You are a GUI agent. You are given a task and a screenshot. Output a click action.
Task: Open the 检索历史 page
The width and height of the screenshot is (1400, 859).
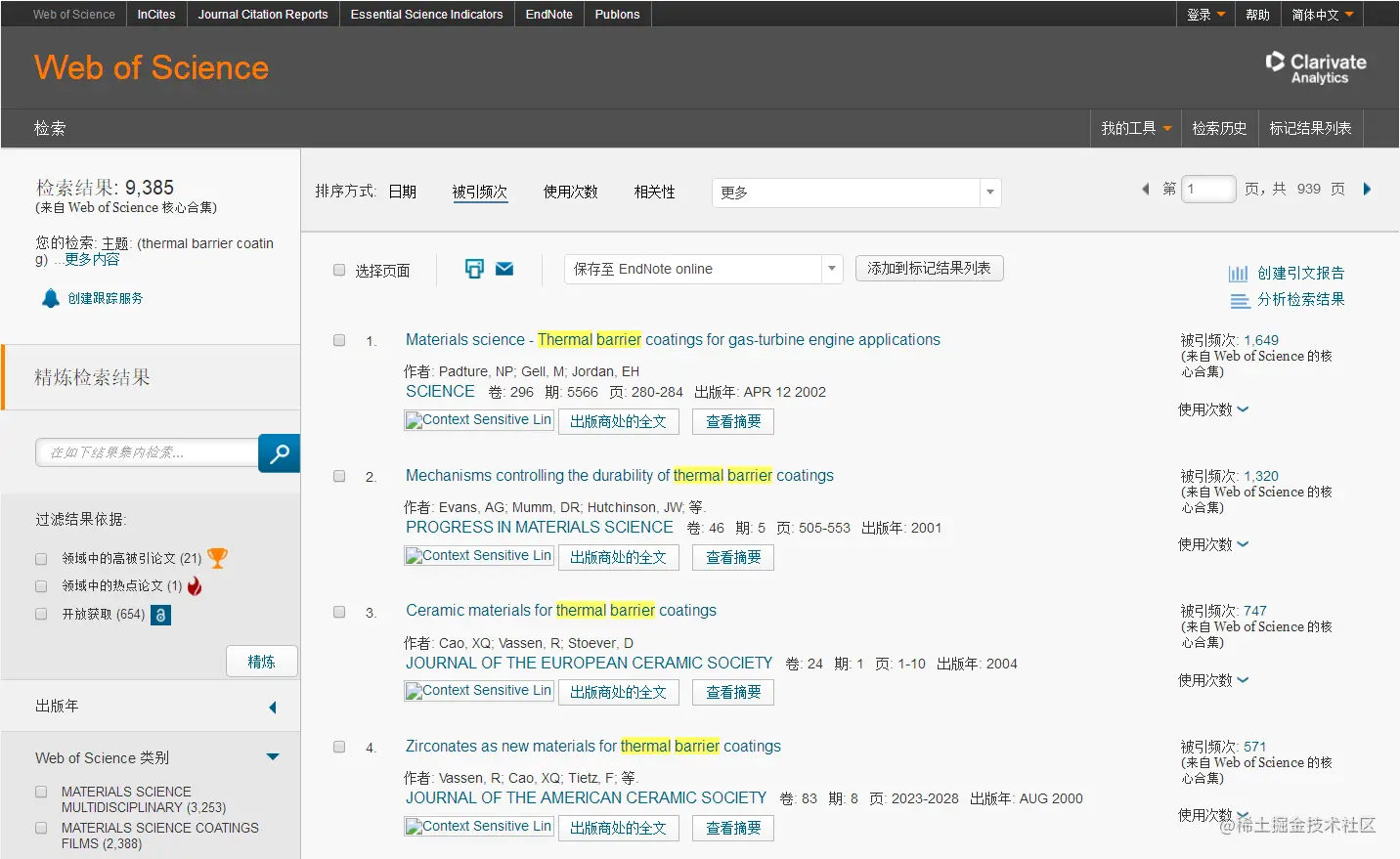coord(1219,128)
